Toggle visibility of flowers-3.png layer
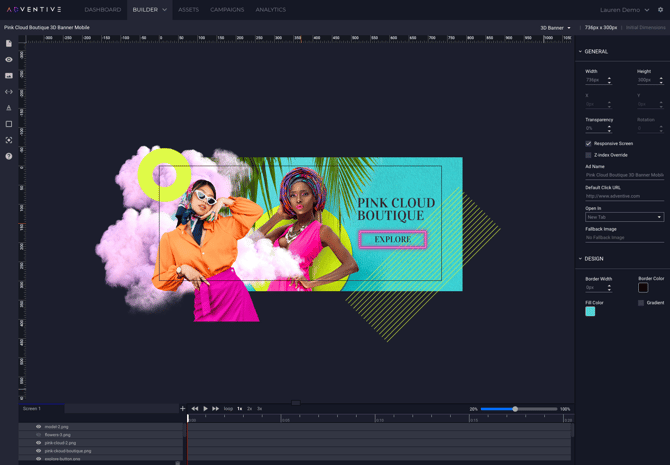The image size is (670, 465). [x=38, y=435]
